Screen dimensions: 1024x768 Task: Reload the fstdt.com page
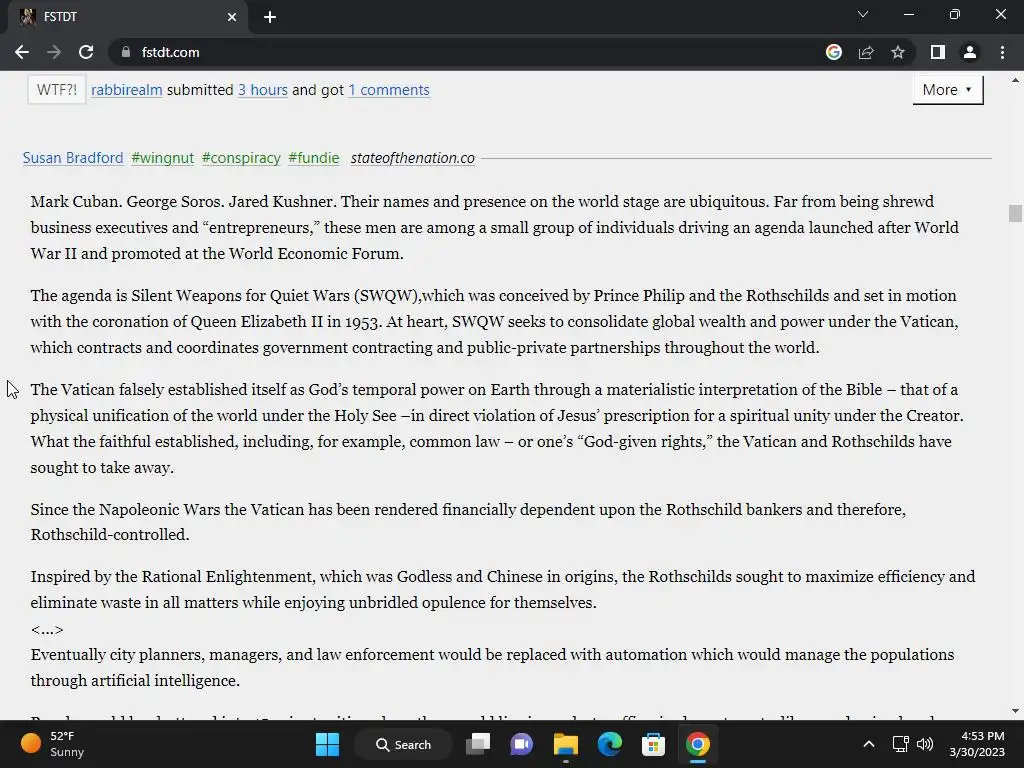coord(86,52)
